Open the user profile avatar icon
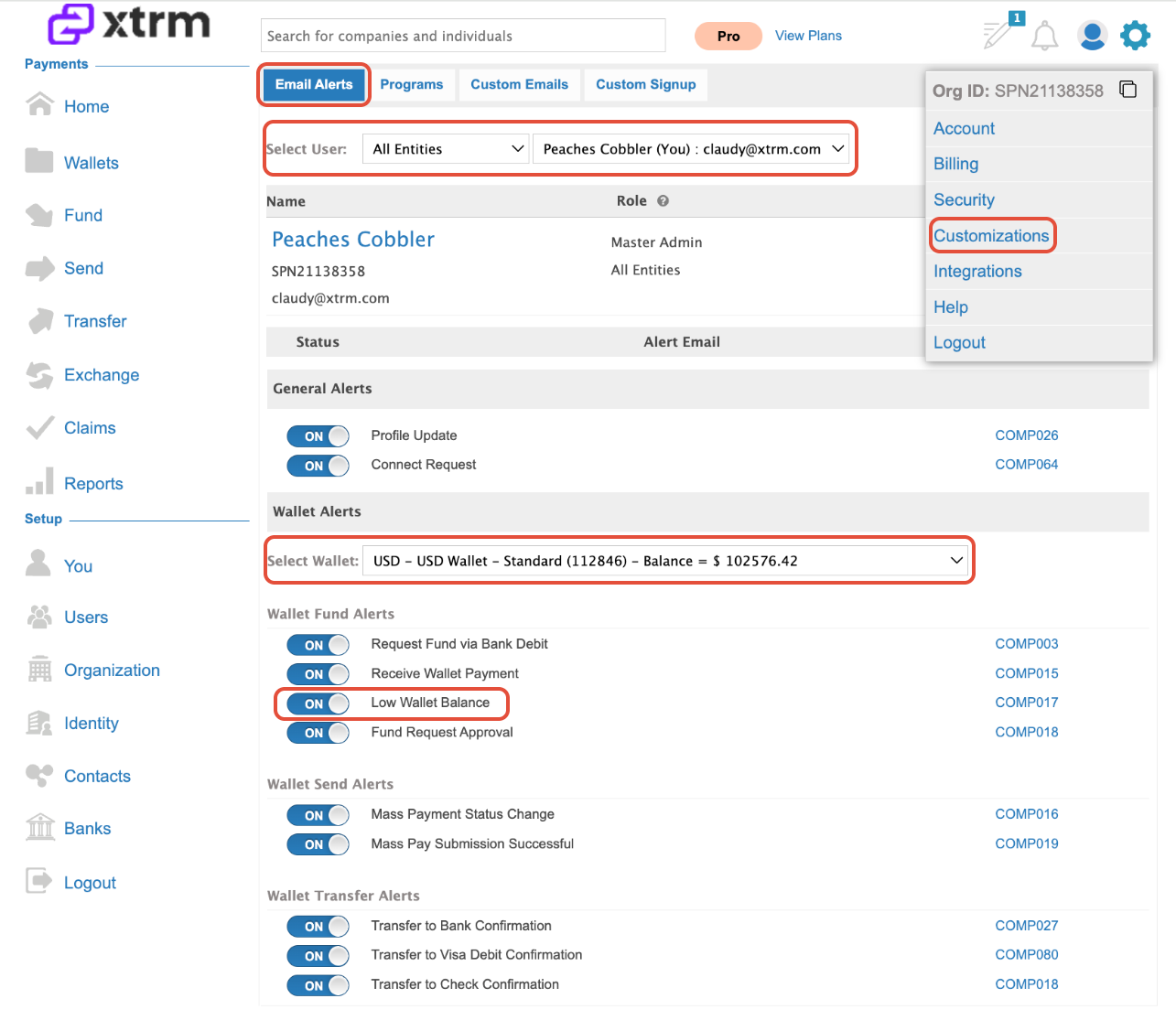The width and height of the screenshot is (1176, 1020). click(1092, 35)
